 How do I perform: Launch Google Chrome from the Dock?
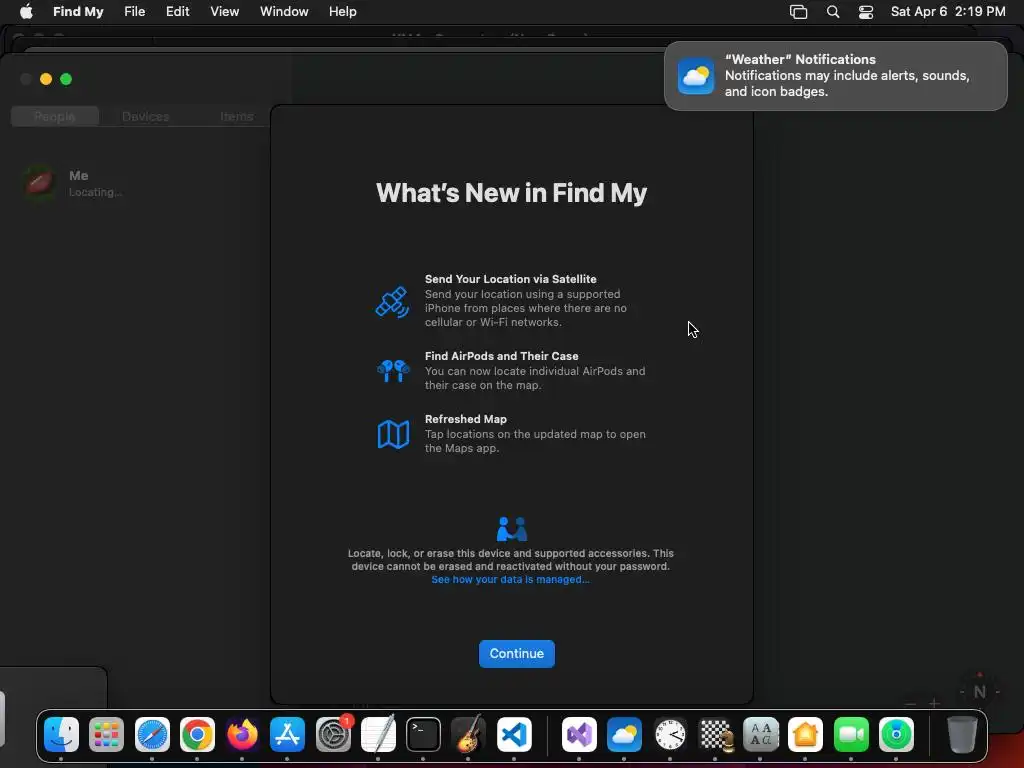[197, 735]
